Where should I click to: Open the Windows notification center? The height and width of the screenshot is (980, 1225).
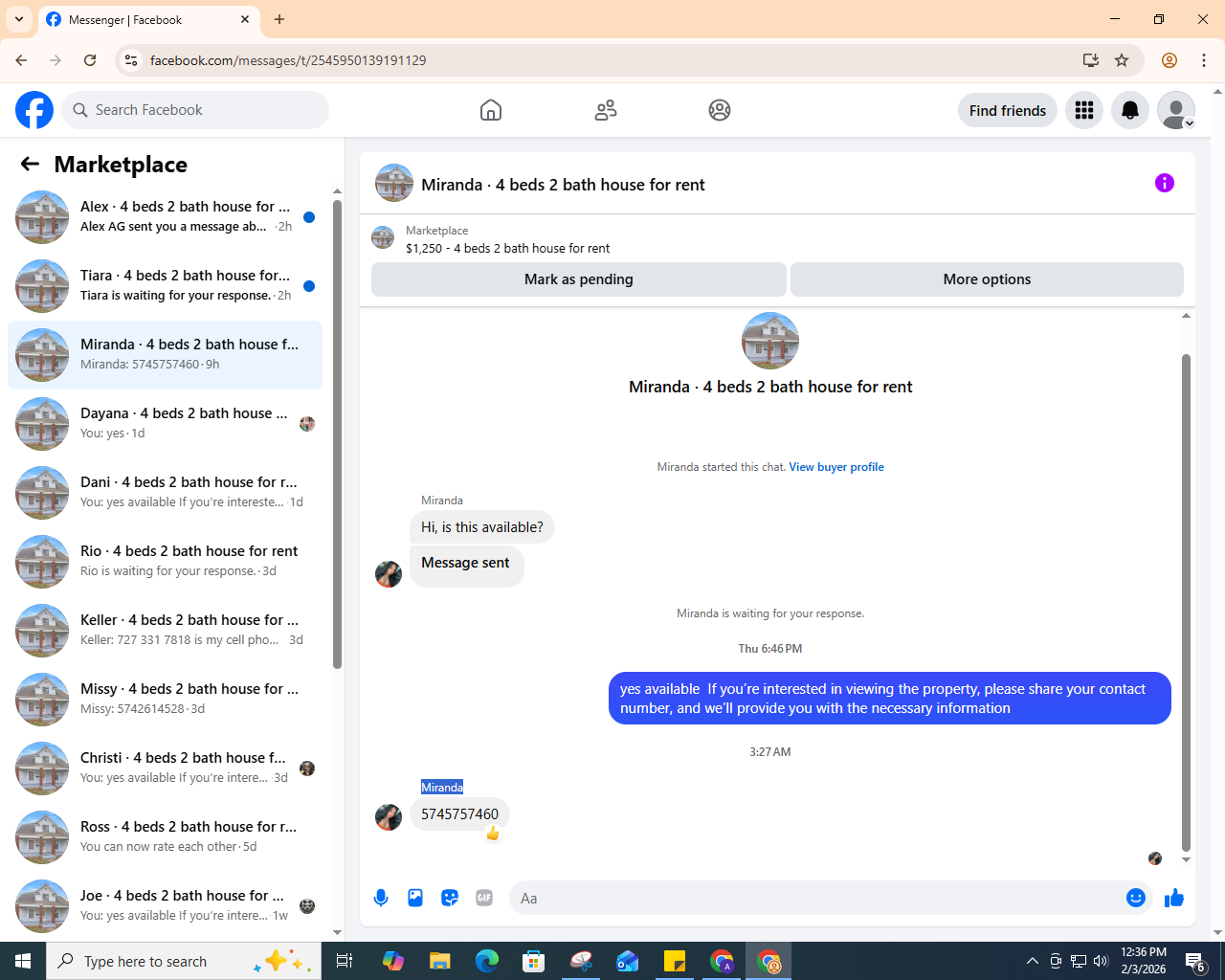point(1195,961)
